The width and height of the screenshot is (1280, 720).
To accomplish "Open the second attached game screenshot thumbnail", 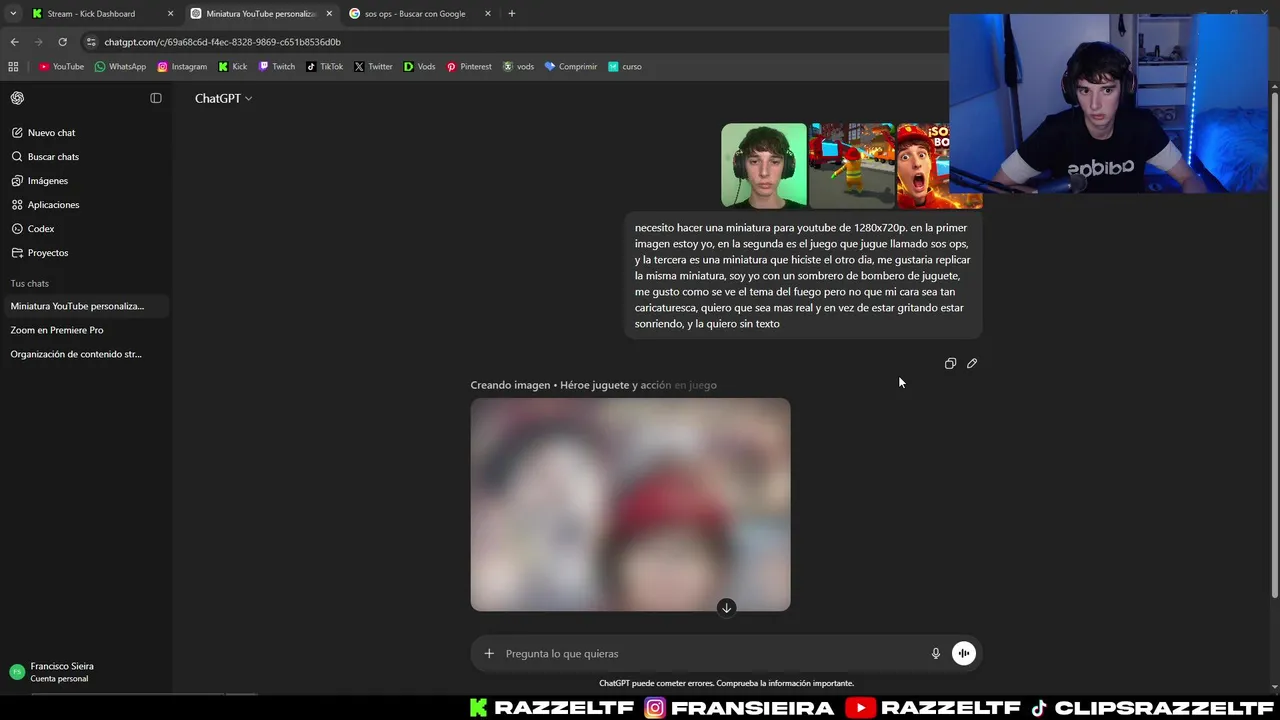I will tap(852, 166).
